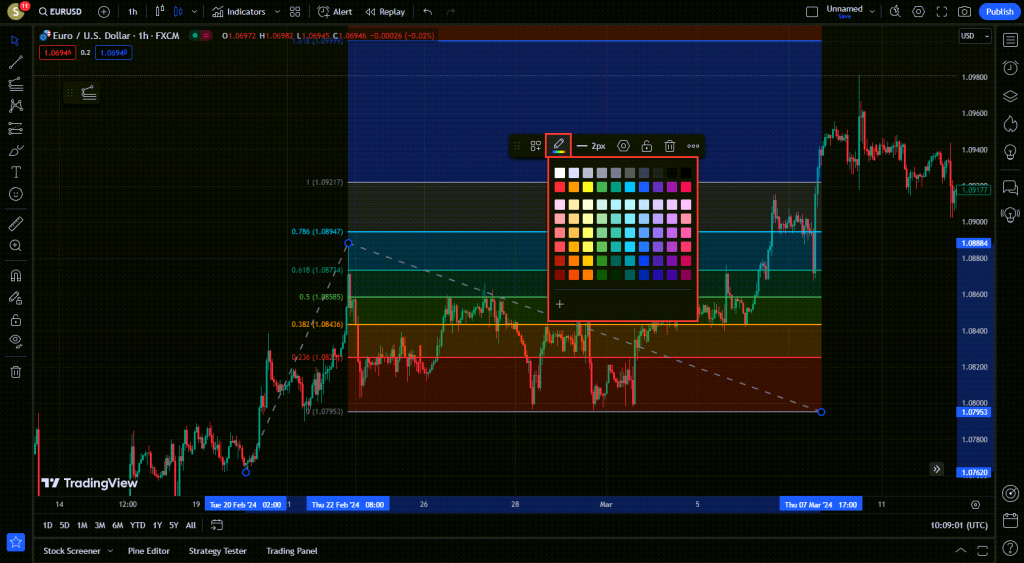Select the 1D date range
1024x563 pixels.
coord(48,525)
